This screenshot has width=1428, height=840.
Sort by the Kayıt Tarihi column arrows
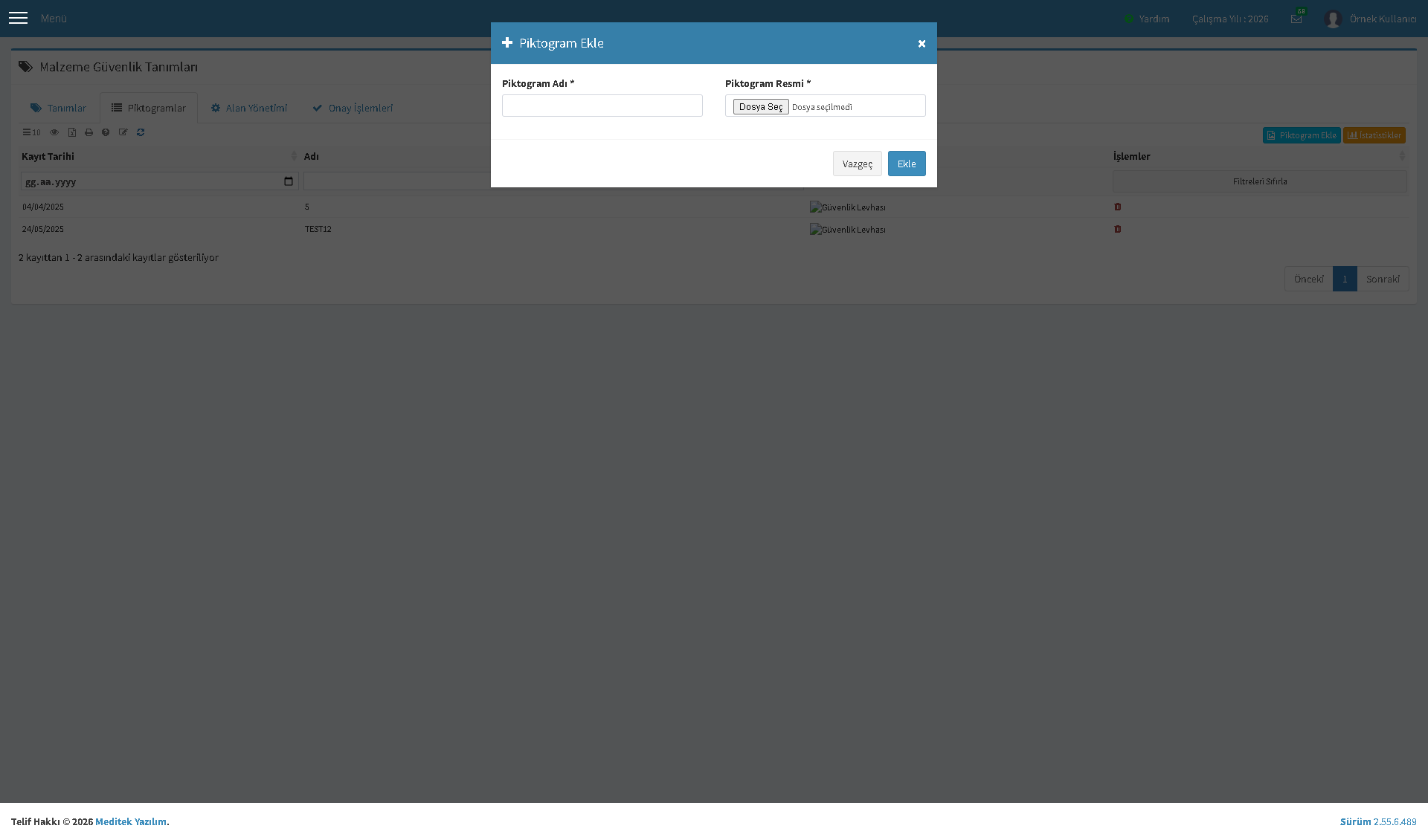point(294,156)
